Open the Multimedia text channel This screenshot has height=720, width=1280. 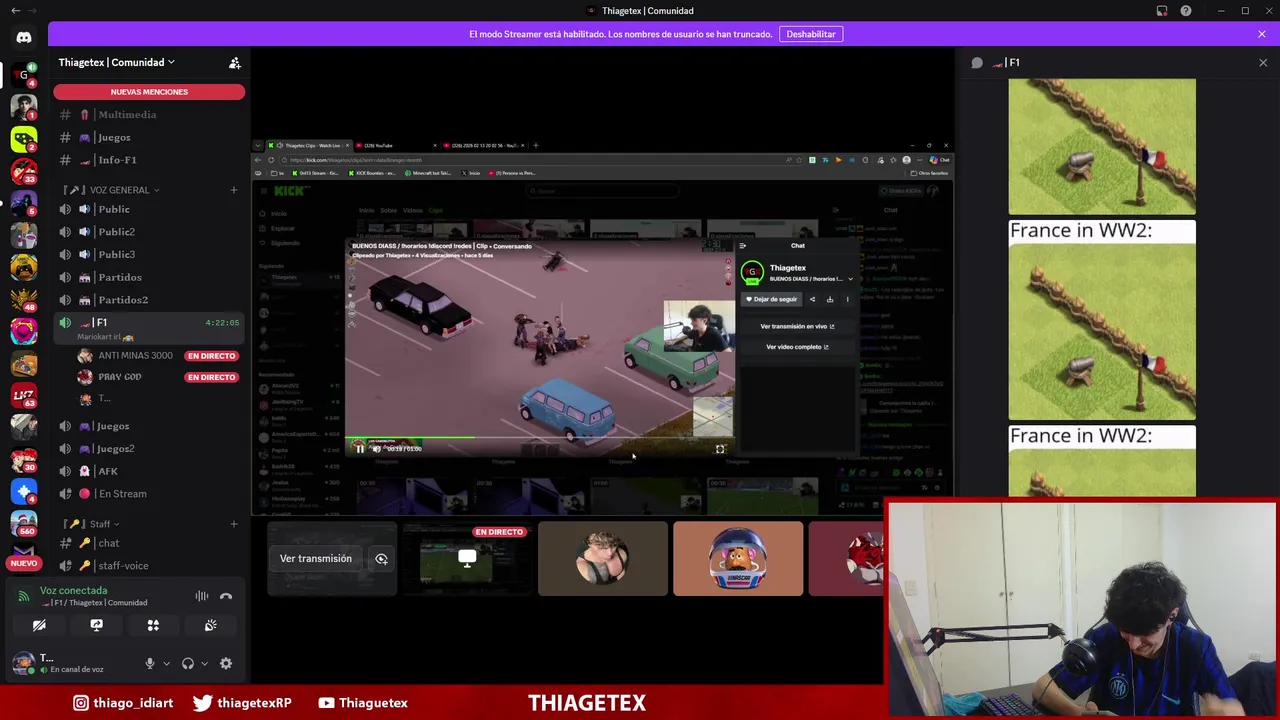click(149, 114)
